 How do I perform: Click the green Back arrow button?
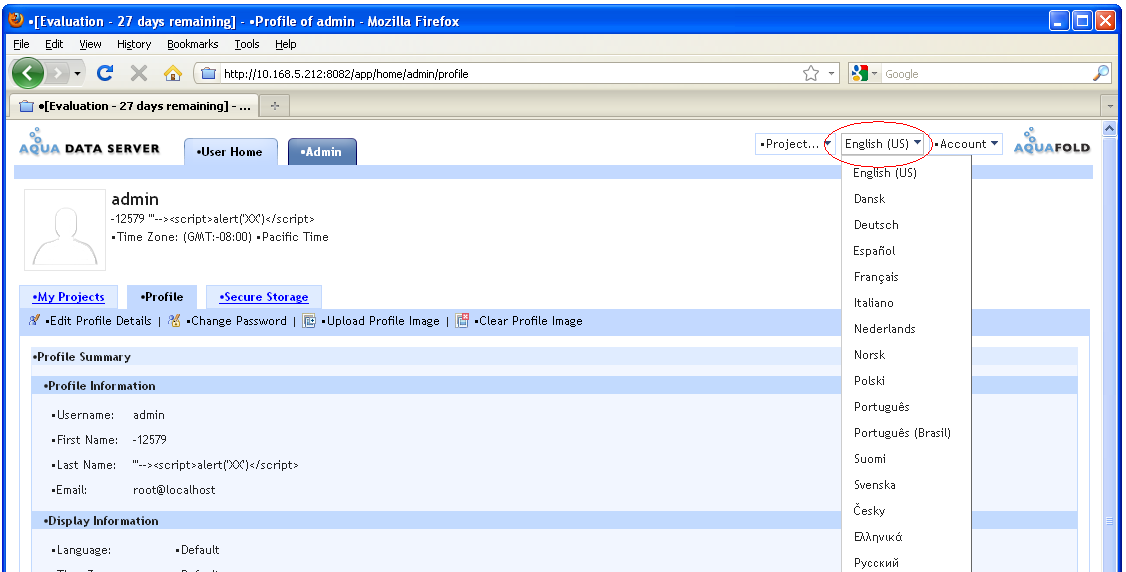pos(28,73)
